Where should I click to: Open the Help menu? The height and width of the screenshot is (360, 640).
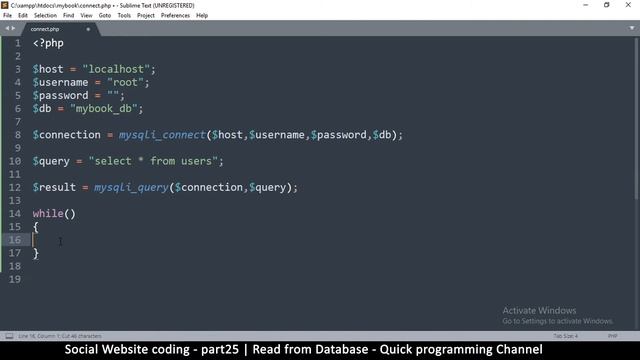click(x=202, y=16)
